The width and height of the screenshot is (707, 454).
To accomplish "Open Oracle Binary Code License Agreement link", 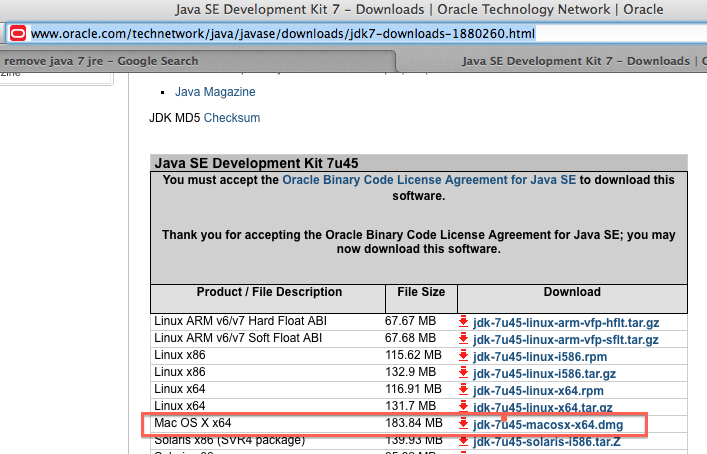I will 428,181.
